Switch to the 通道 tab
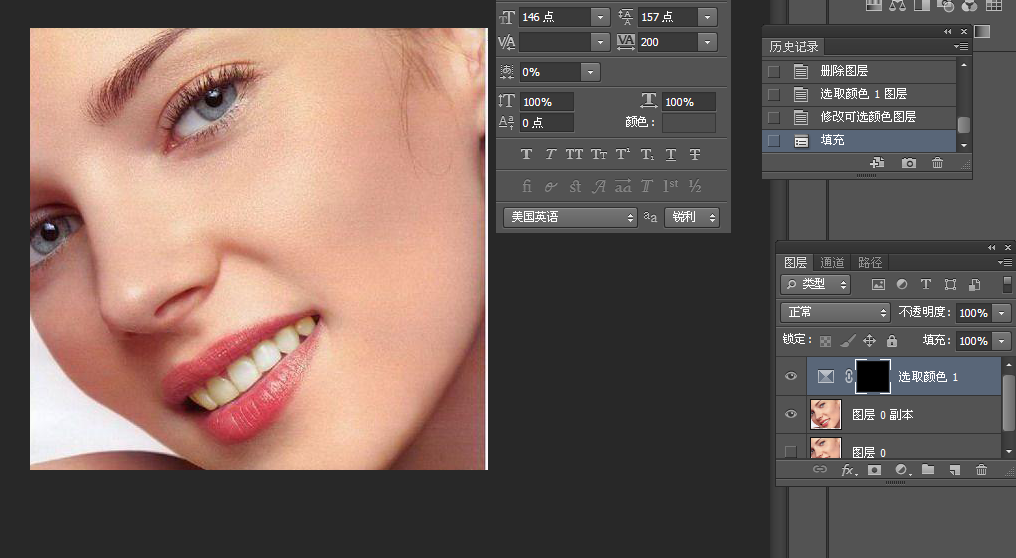This screenshot has width=1016, height=558. pos(832,263)
